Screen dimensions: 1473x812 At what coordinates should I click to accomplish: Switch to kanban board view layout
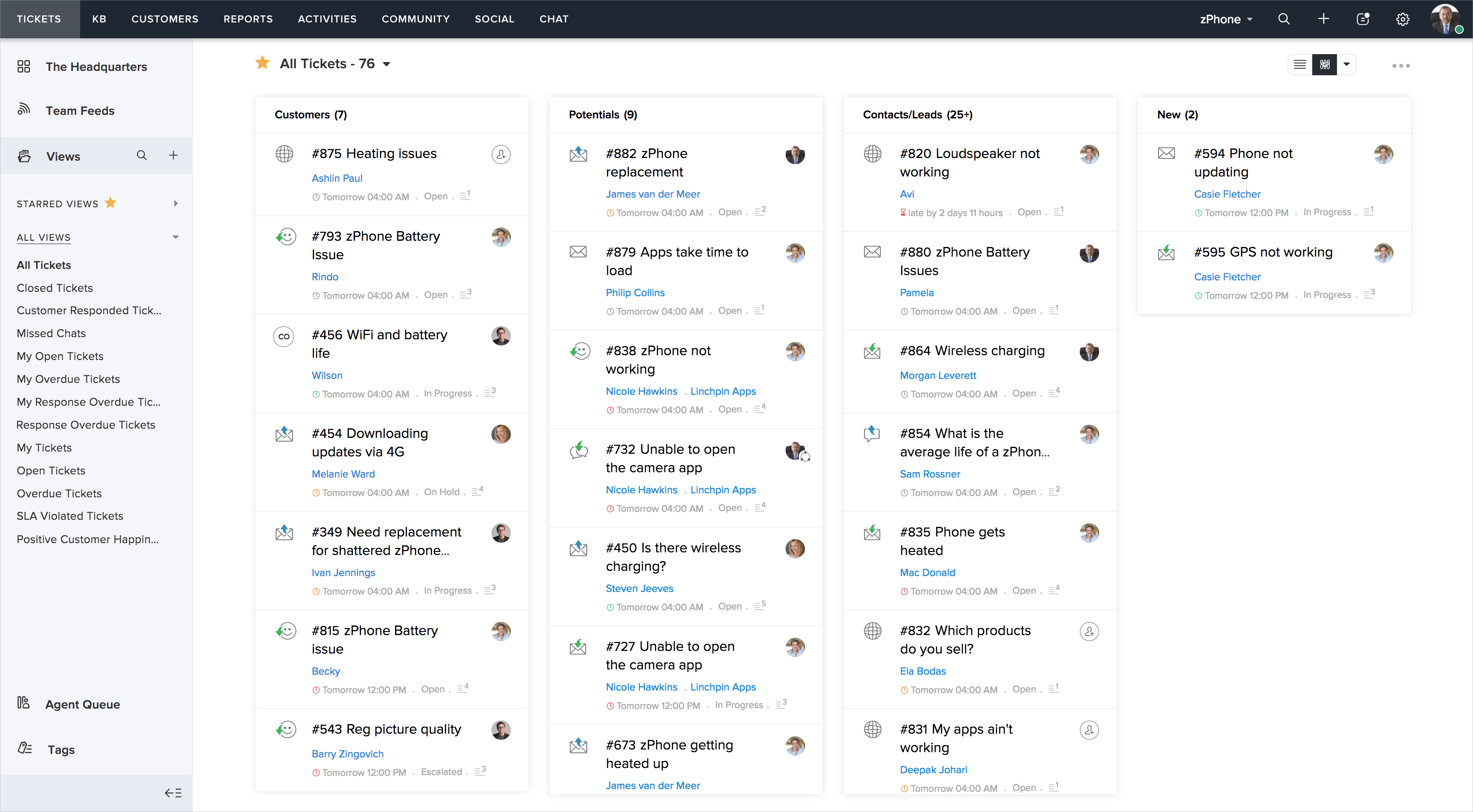[1324, 65]
